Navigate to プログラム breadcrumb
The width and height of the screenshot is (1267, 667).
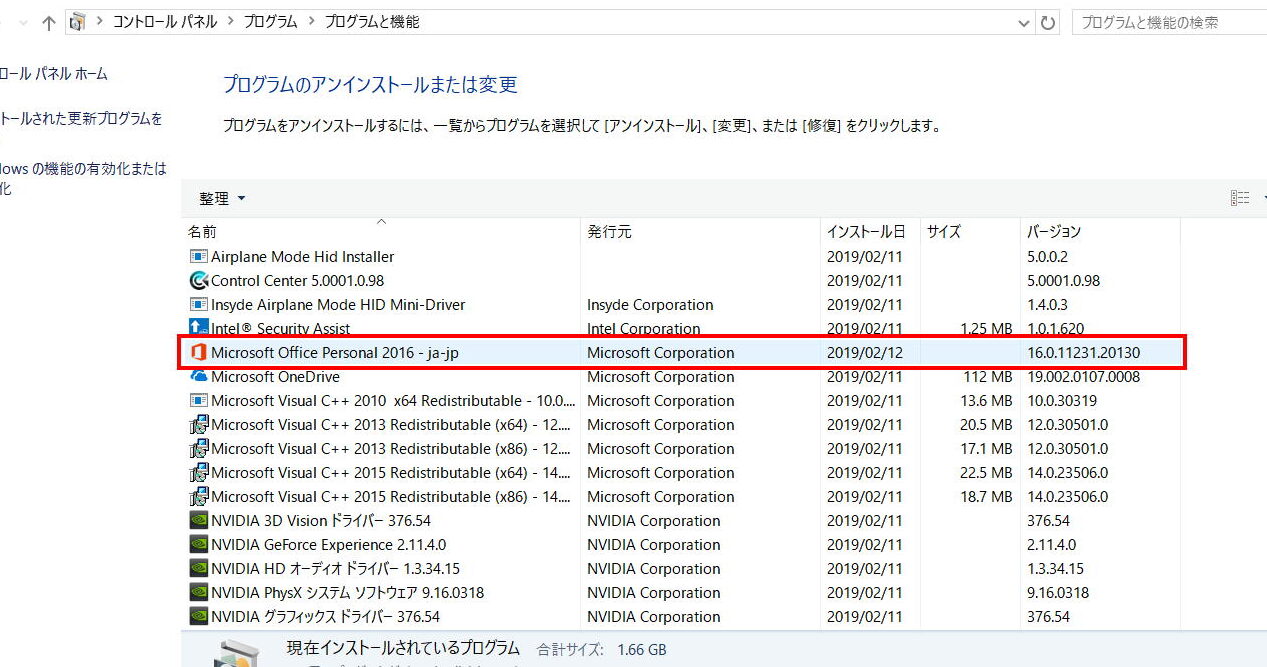pyautogui.click(x=271, y=22)
